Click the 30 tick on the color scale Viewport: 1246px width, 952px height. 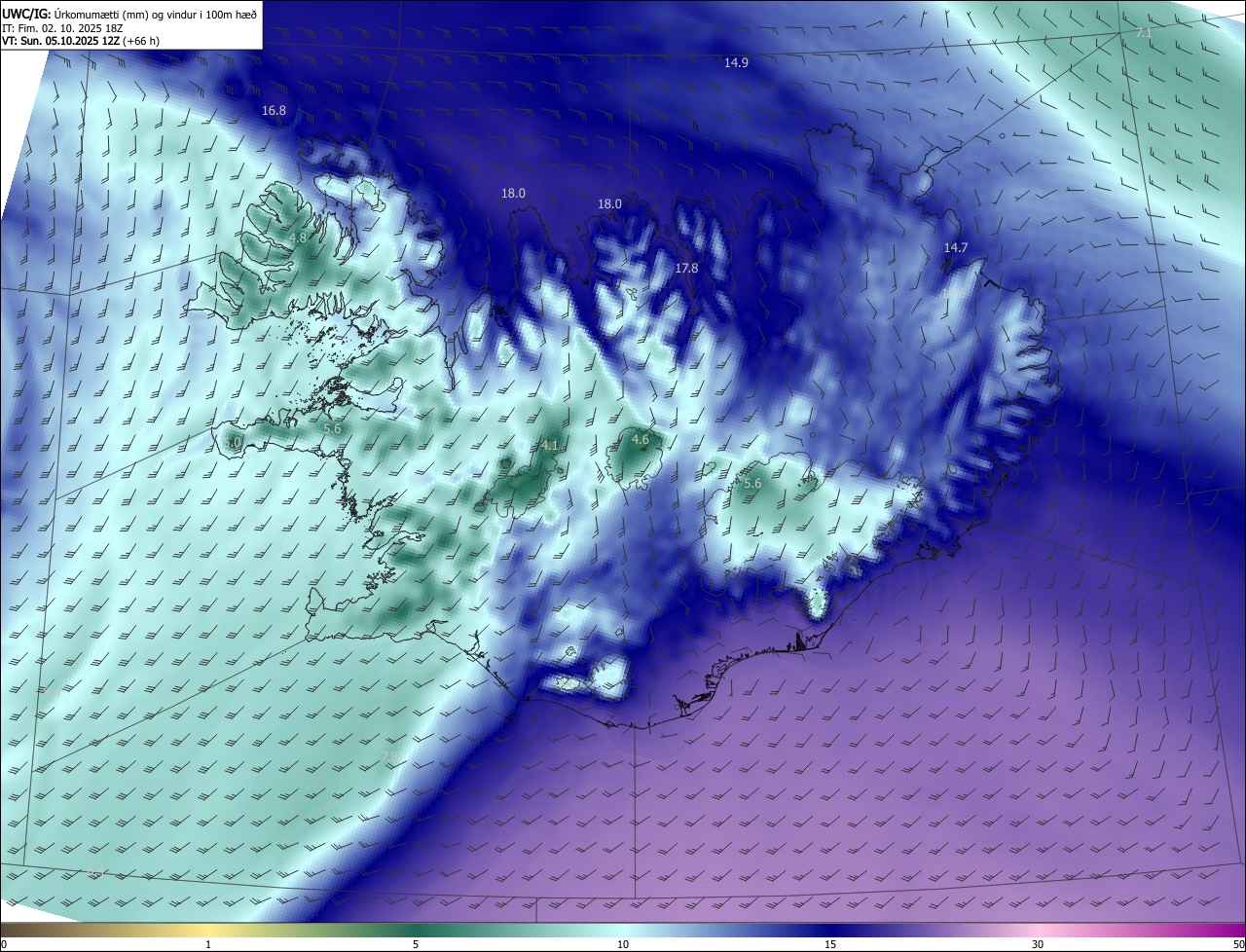point(1038,944)
